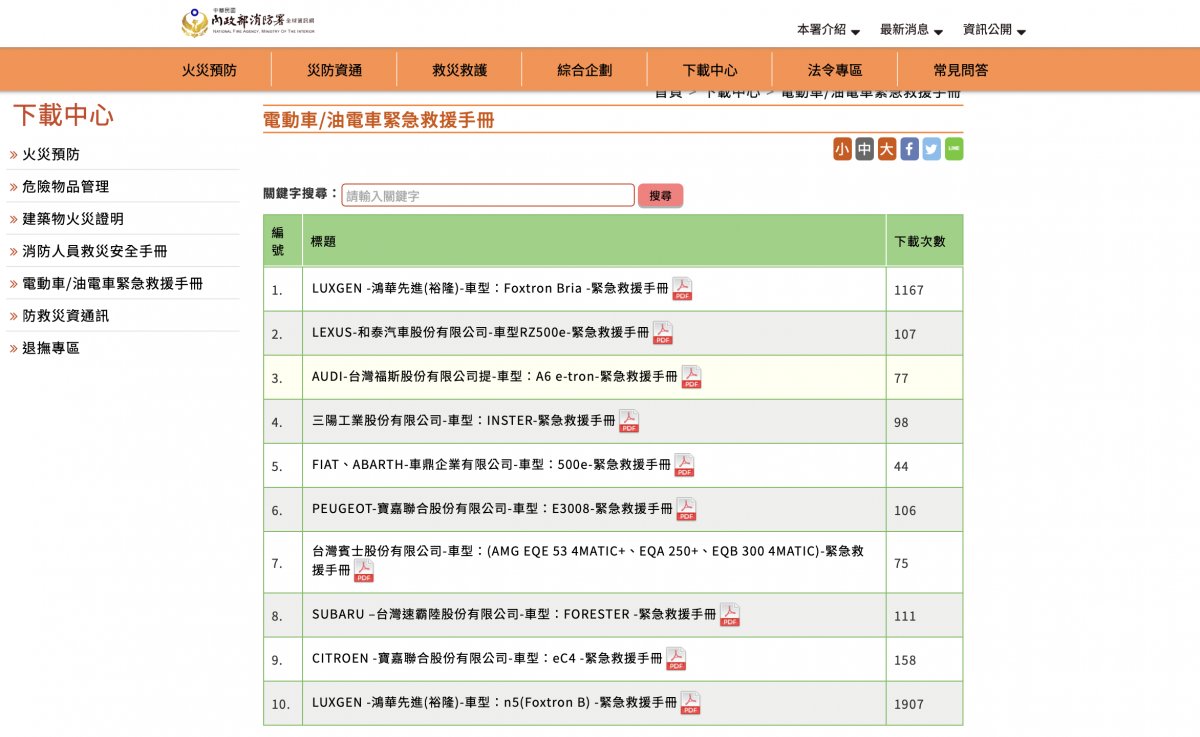Expand the 本署介紹 dropdown menu
The height and width of the screenshot is (737, 1200).
(820, 29)
